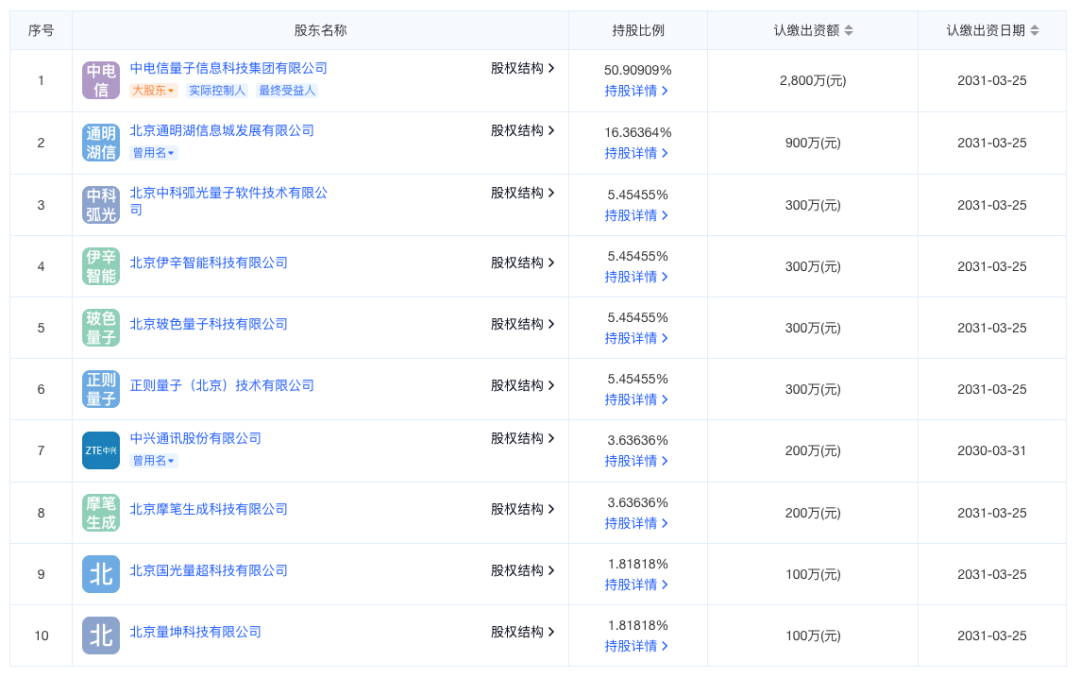Select the 16.36364% percentage value
This screenshot has width=1080, height=678.
tap(638, 132)
